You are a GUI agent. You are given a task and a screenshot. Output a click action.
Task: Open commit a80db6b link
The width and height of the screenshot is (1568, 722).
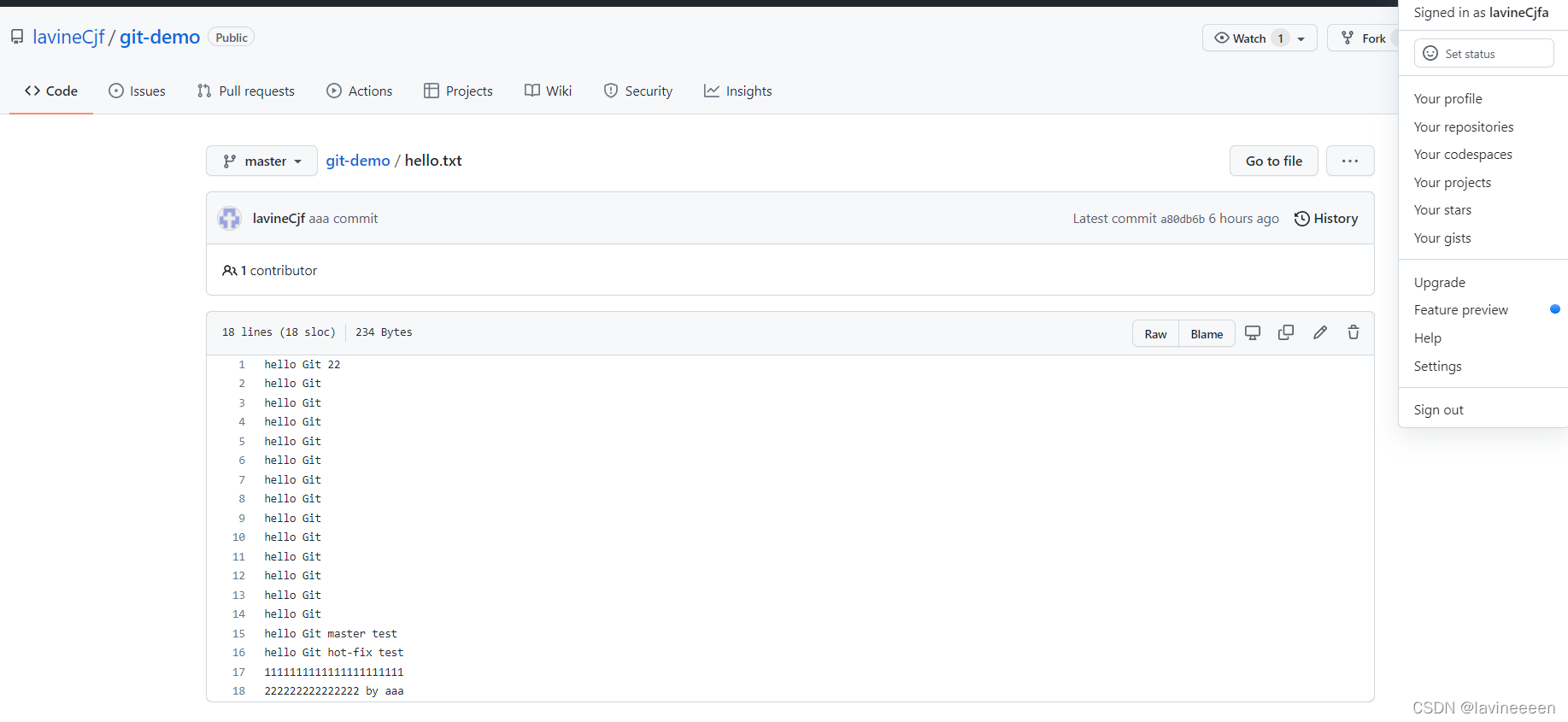[1183, 220]
